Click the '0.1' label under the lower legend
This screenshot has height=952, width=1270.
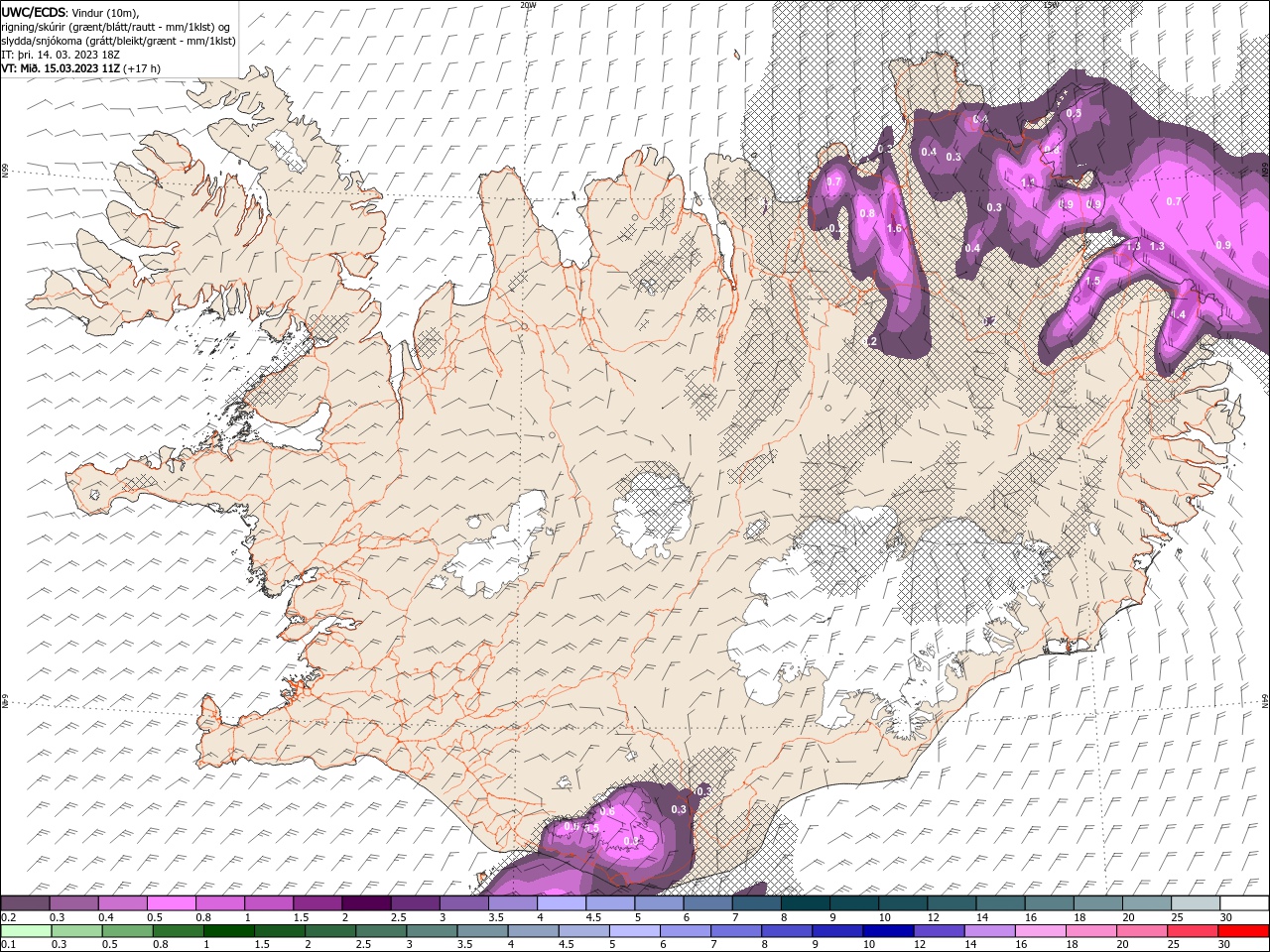(8, 944)
